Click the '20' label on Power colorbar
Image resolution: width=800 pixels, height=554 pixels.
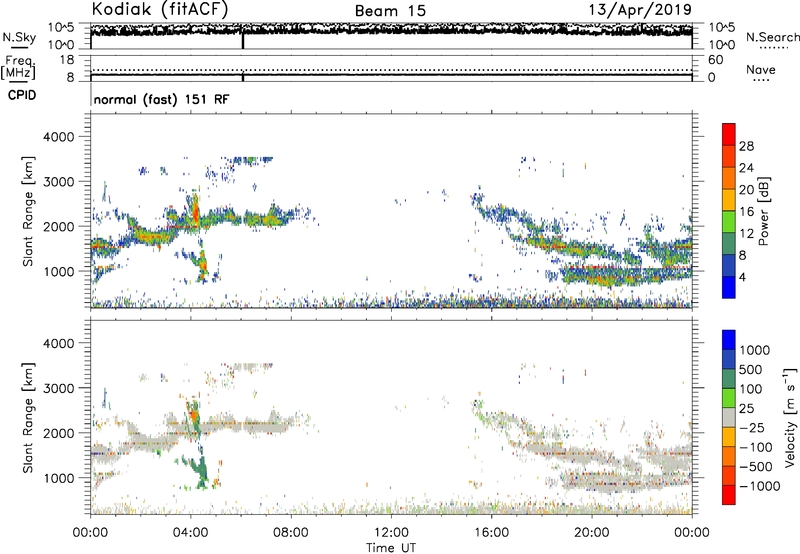[x=746, y=190]
